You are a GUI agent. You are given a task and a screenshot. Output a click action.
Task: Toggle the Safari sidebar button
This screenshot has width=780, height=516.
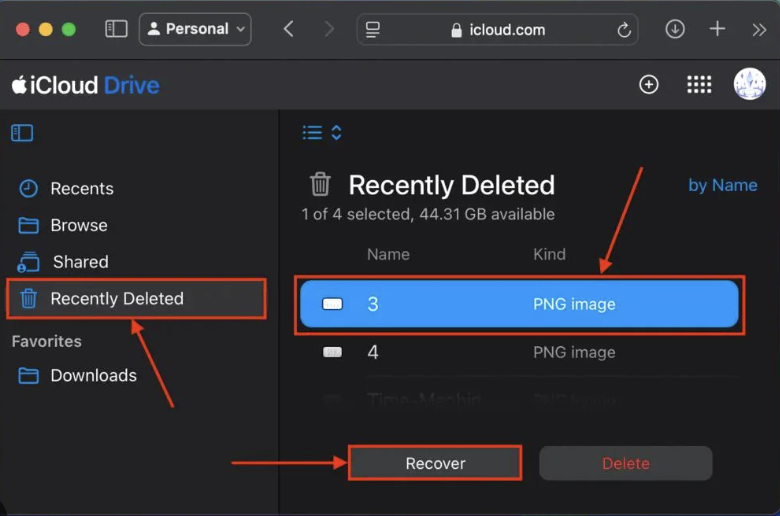coord(116,29)
